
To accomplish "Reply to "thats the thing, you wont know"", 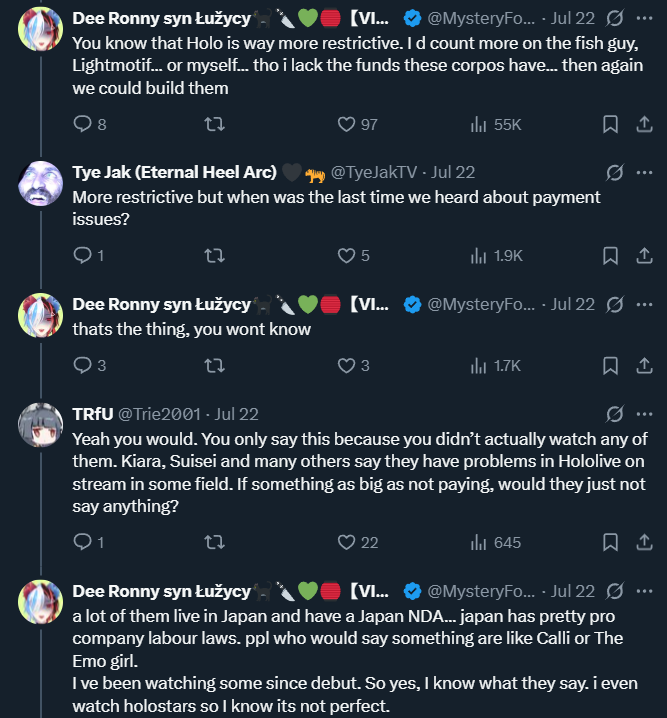I will click(83, 366).
